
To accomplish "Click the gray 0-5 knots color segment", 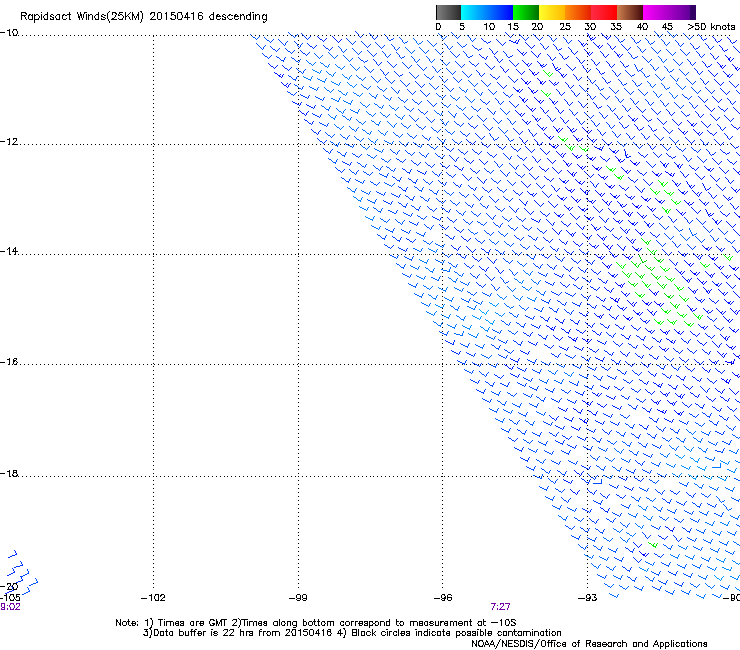I will (448, 12).
